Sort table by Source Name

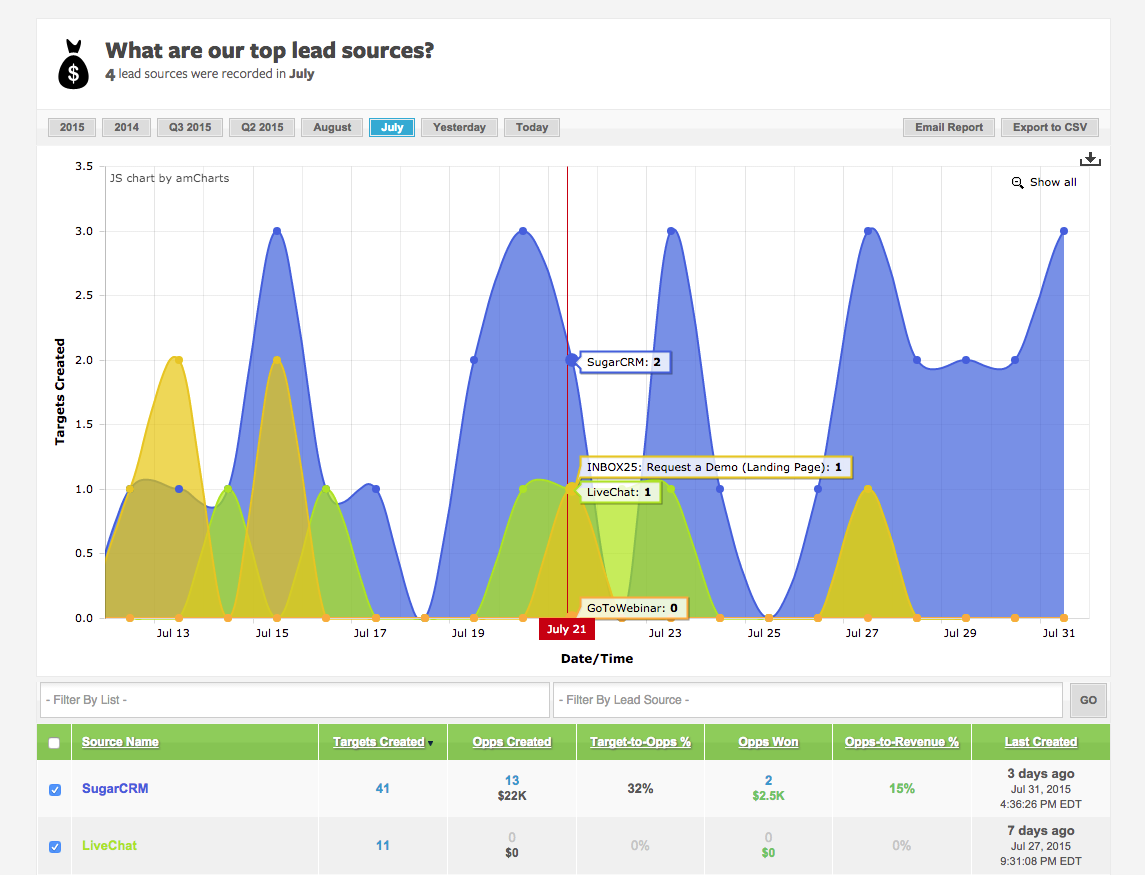click(x=120, y=742)
